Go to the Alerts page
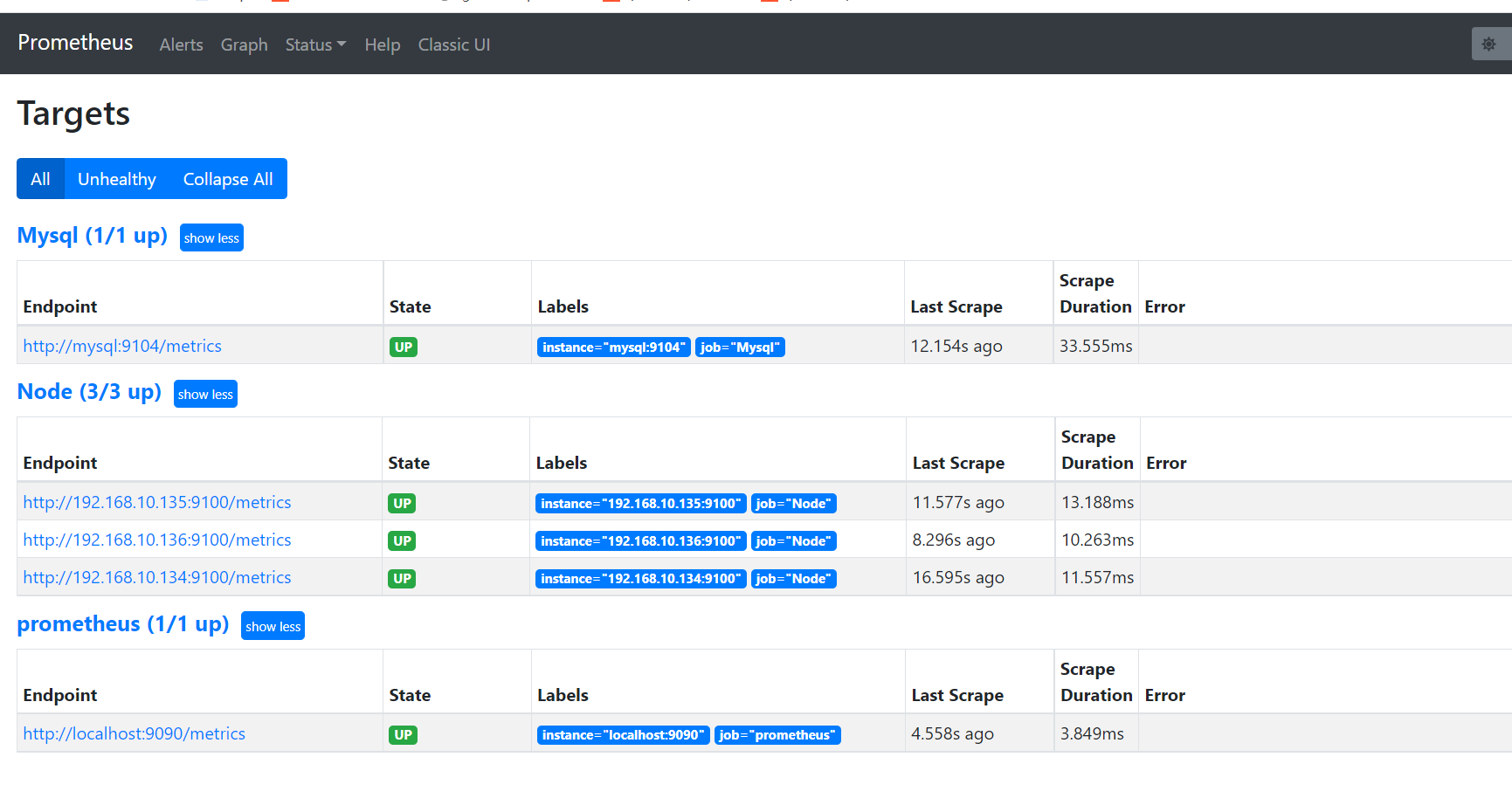1512x805 pixels. point(181,45)
